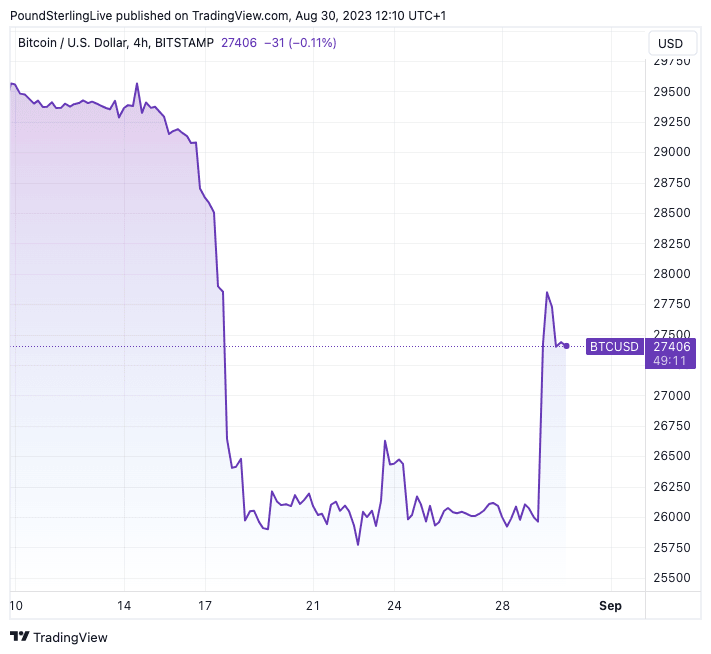Select the 28 date label on time axis

[x=502, y=606]
